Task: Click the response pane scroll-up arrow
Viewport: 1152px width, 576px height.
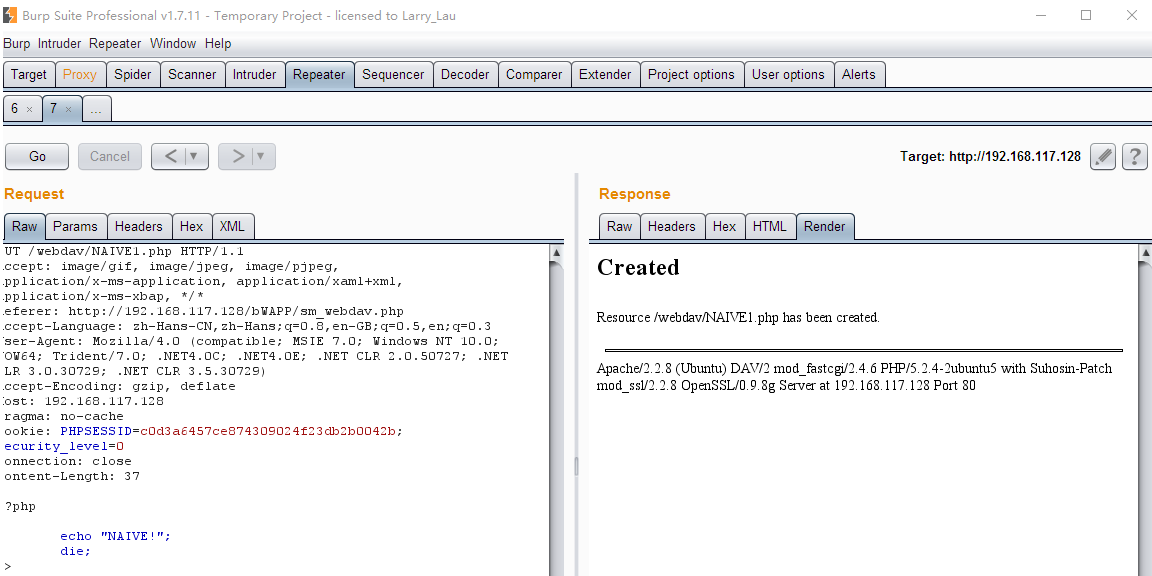Action: click(x=1145, y=253)
